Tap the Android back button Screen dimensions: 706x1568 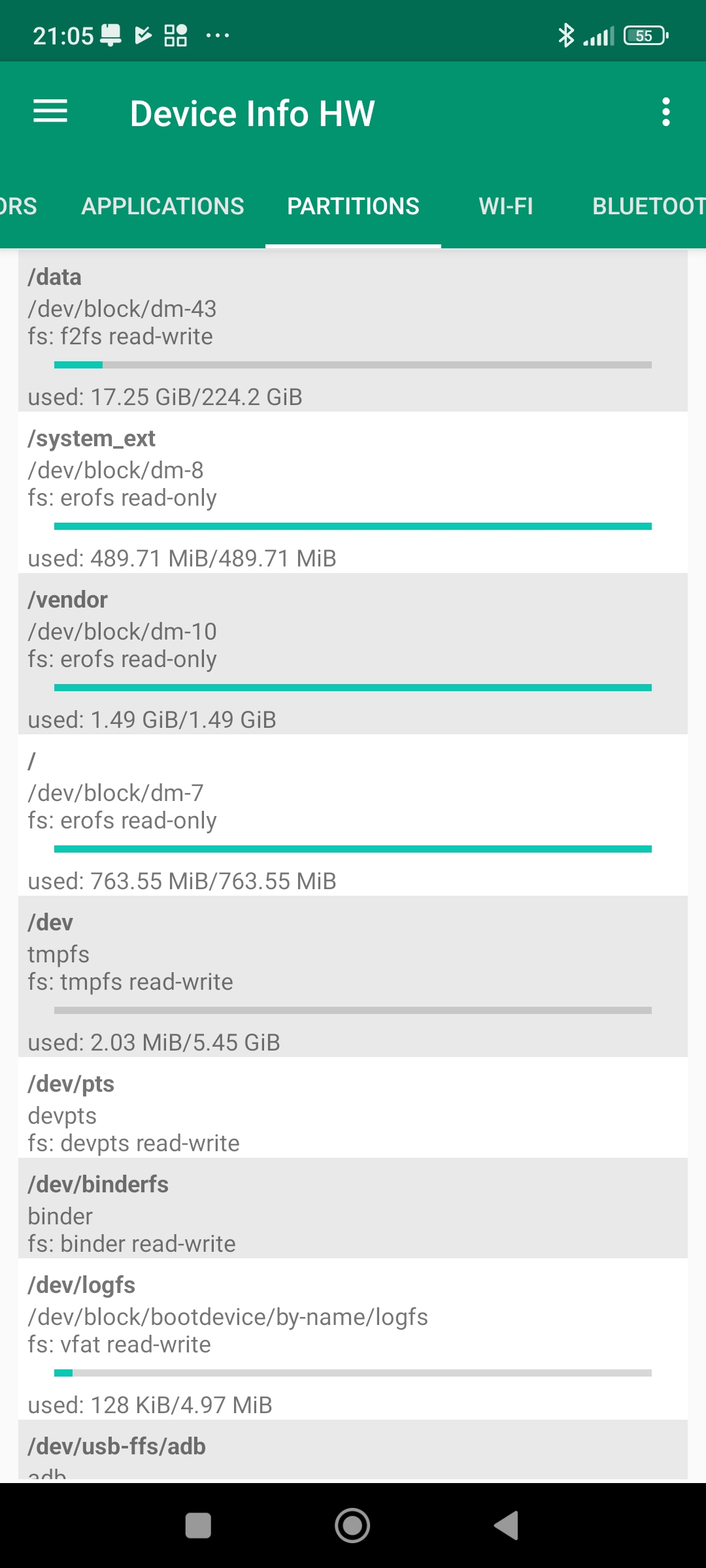pyautogui.click(x=507, y=1526)
